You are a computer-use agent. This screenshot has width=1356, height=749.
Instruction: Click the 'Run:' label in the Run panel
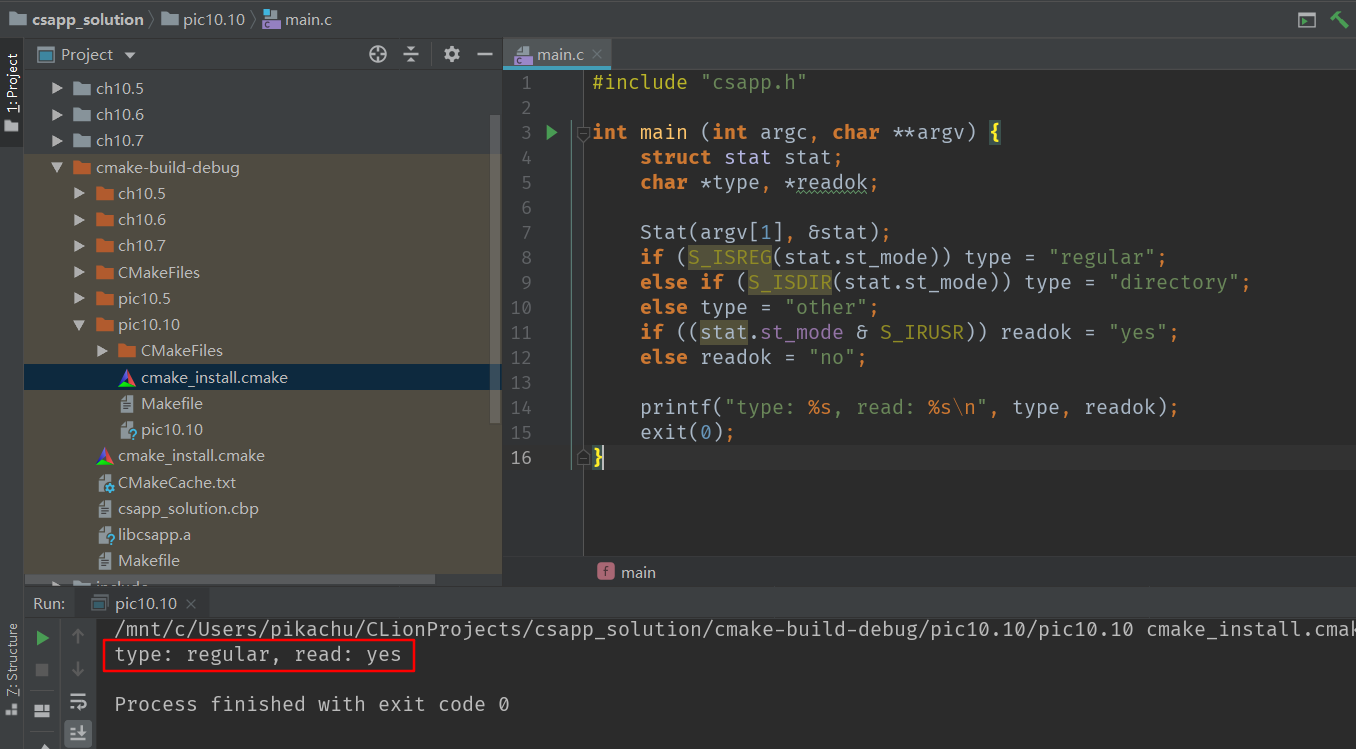(49, 603)
